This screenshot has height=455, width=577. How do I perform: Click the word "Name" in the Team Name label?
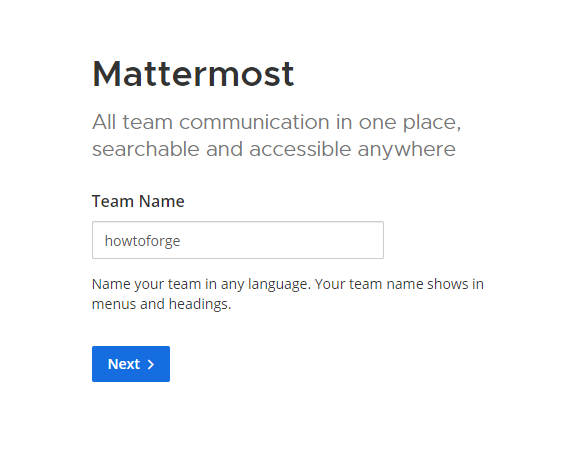coord(162,201)
